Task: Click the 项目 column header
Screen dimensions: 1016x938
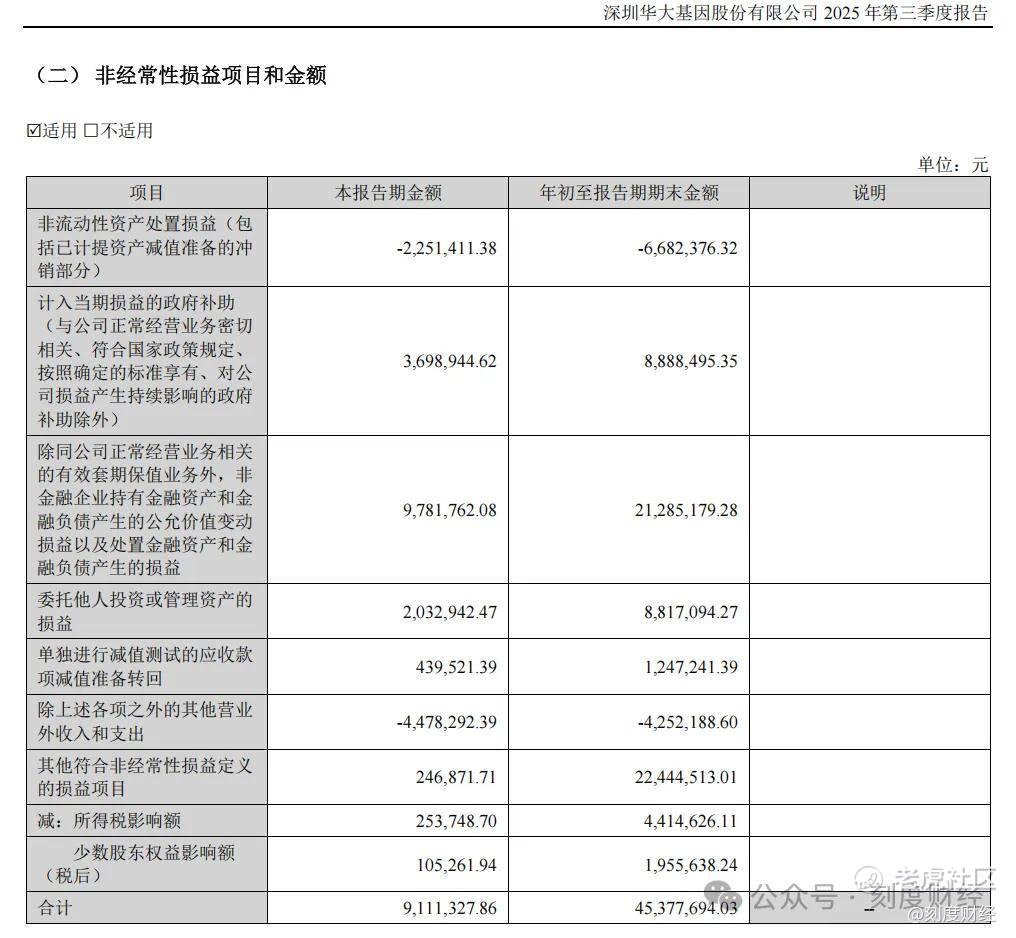Action: point(146,192)
